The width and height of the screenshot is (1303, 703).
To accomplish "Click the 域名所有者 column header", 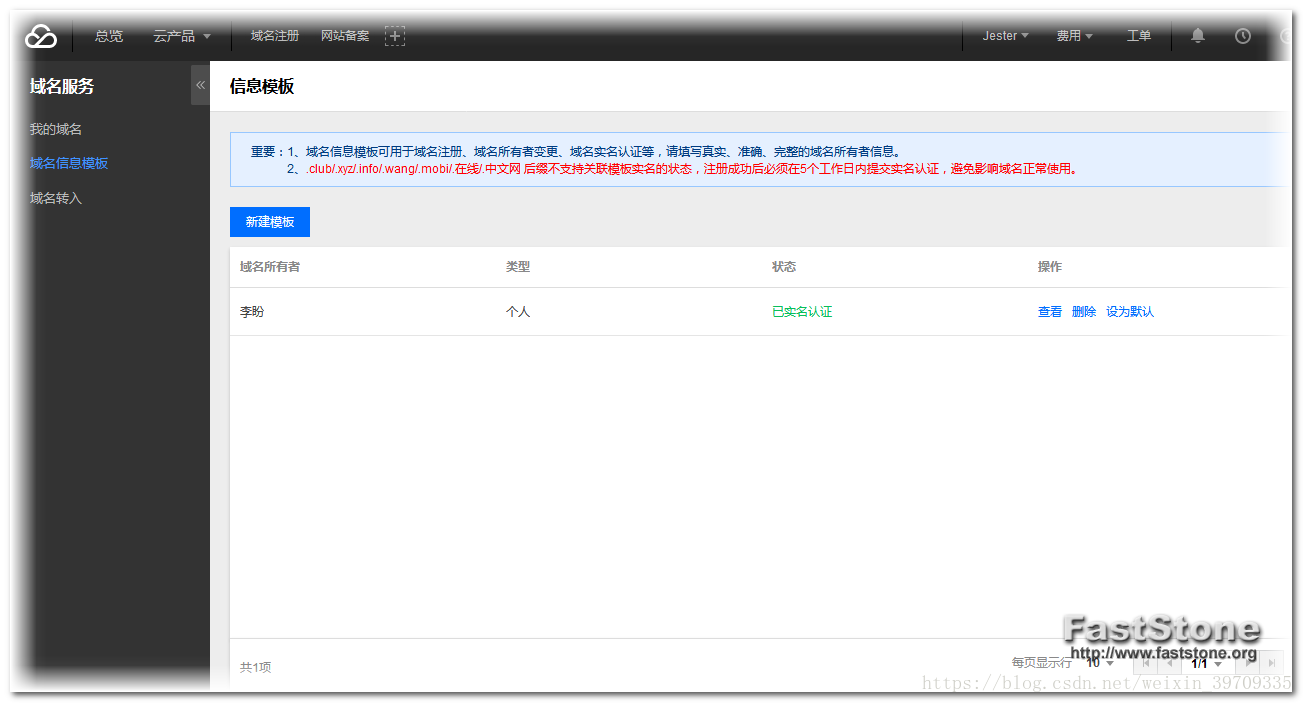I will (270, 267).
